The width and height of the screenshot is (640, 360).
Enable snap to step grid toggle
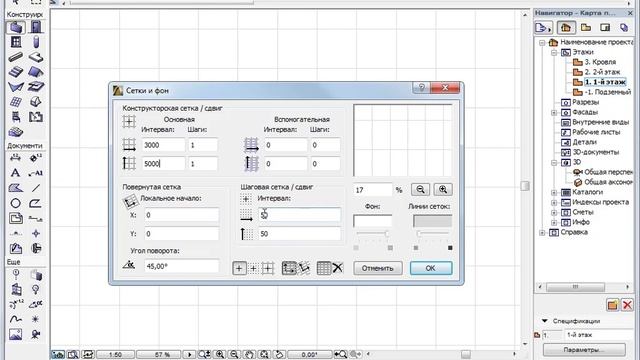click(253, 268)
